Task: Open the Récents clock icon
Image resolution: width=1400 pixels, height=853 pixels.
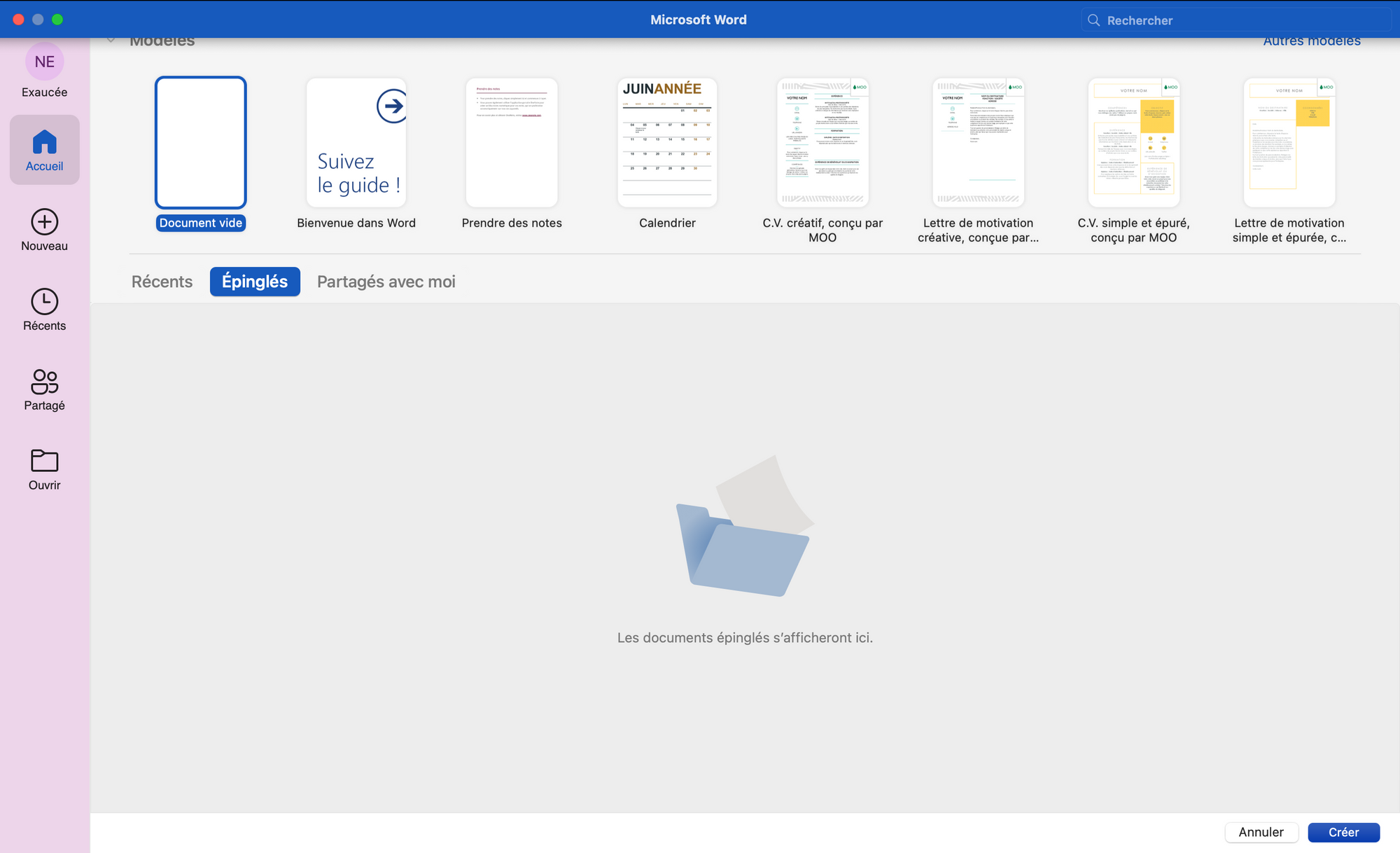Action: 44,302
